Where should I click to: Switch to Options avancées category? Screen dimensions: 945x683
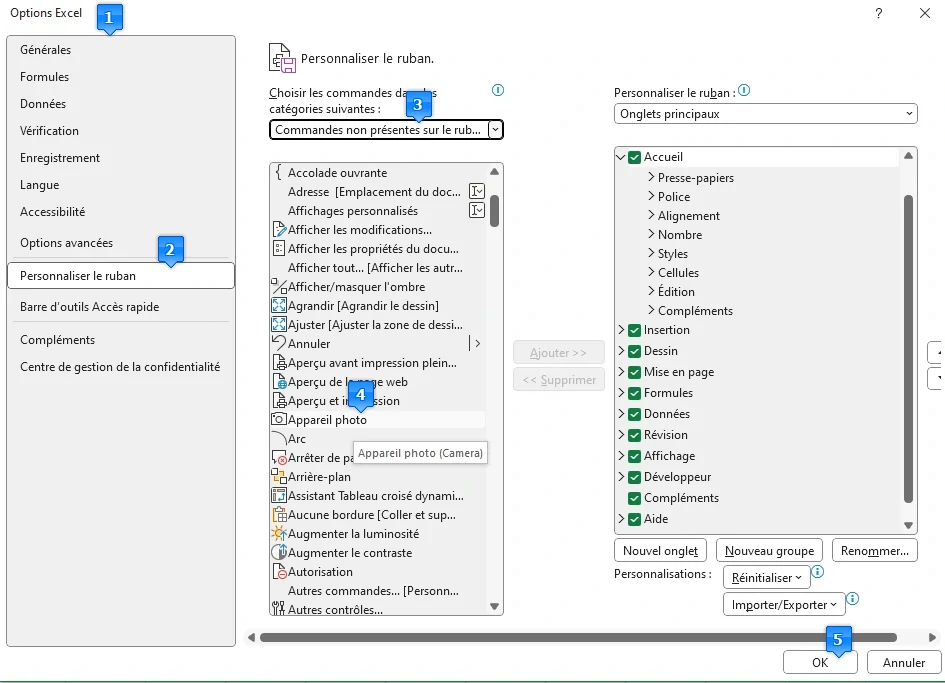pos(66,243)
